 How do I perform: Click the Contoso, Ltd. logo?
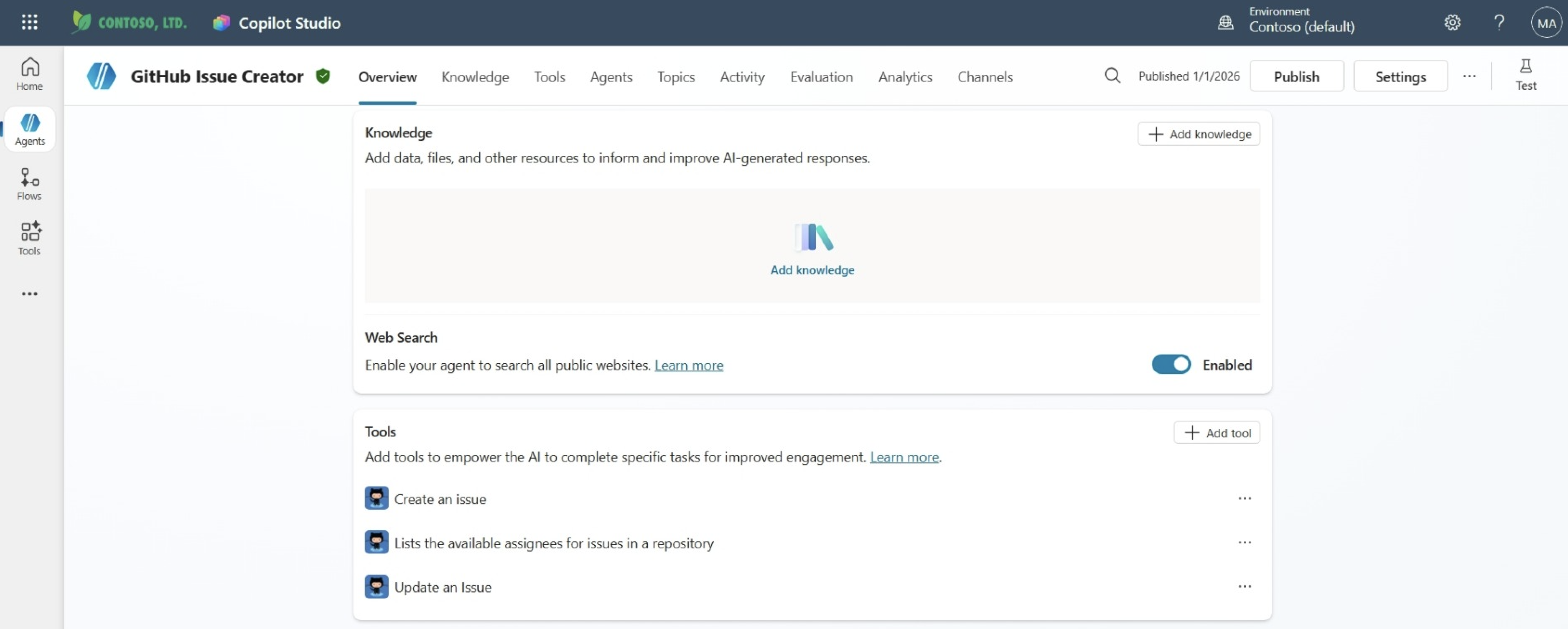129,23
